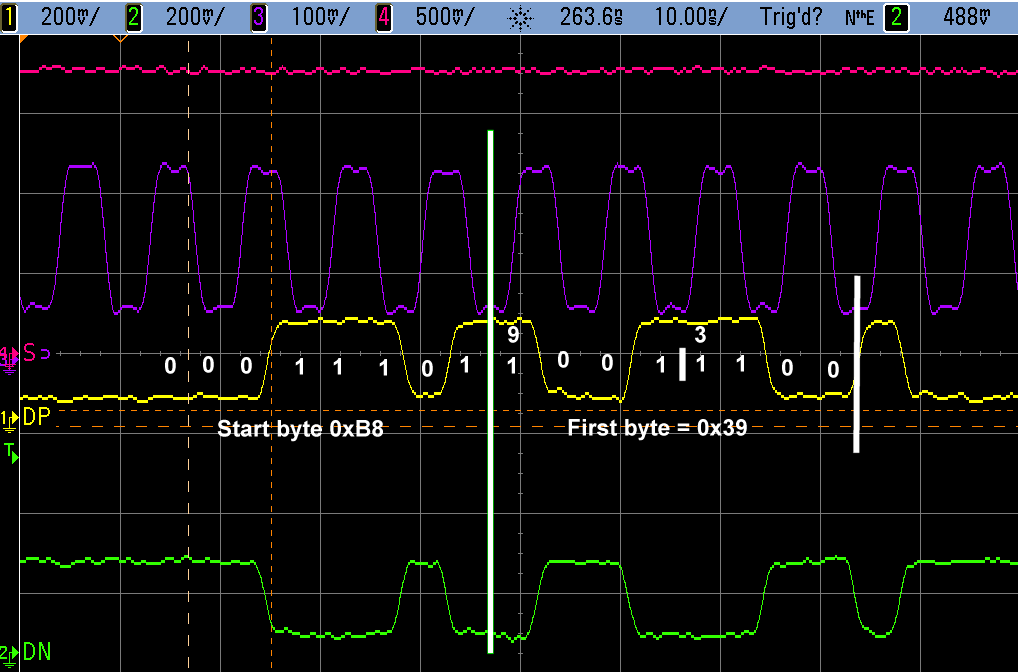Click the 263.6 ns delay readout
The image size is (1018, 672).
coord(587,16)
